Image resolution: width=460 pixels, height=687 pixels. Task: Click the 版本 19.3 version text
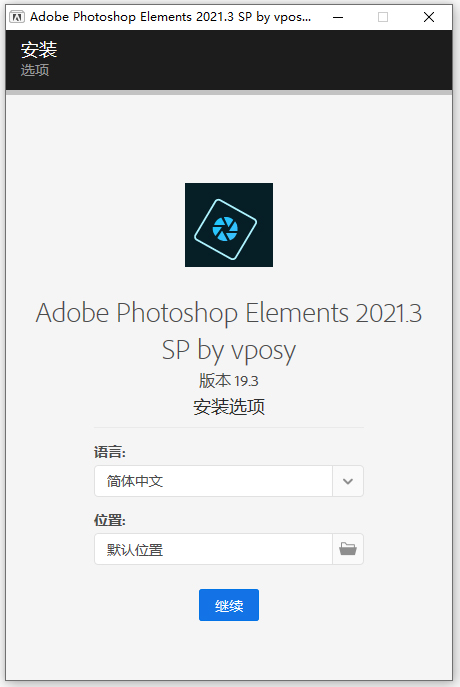229,381
